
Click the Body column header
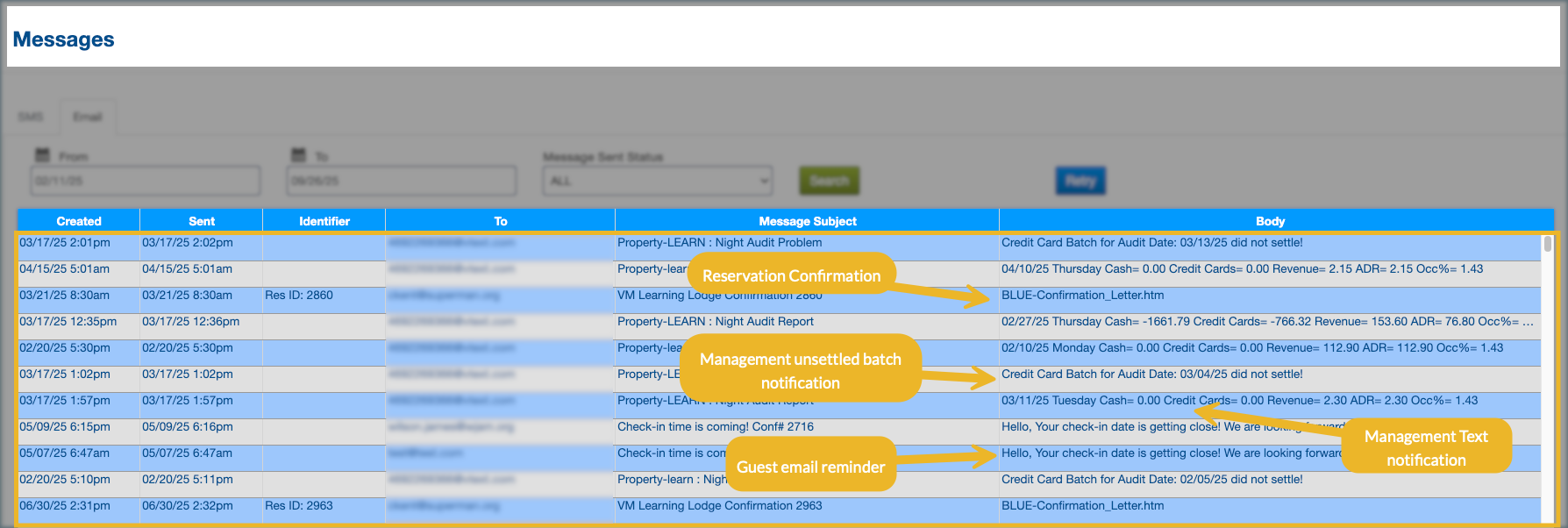(1269, 221)
